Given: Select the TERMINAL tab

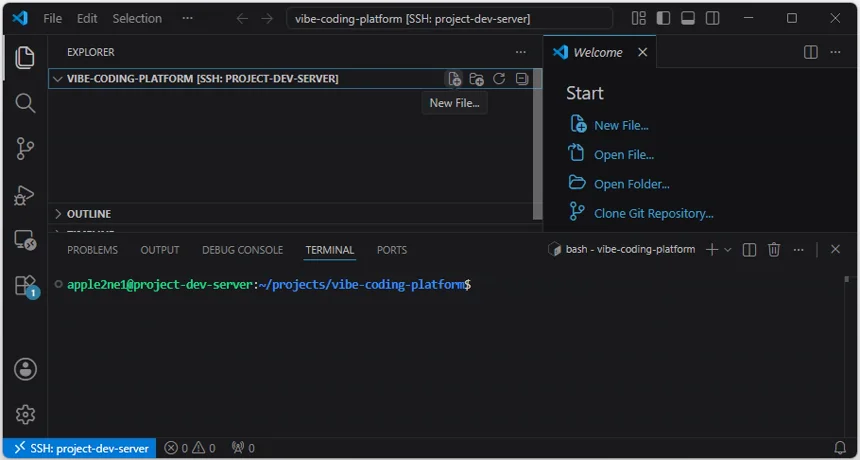Looking at the screenshot, I should coord(330,250).
